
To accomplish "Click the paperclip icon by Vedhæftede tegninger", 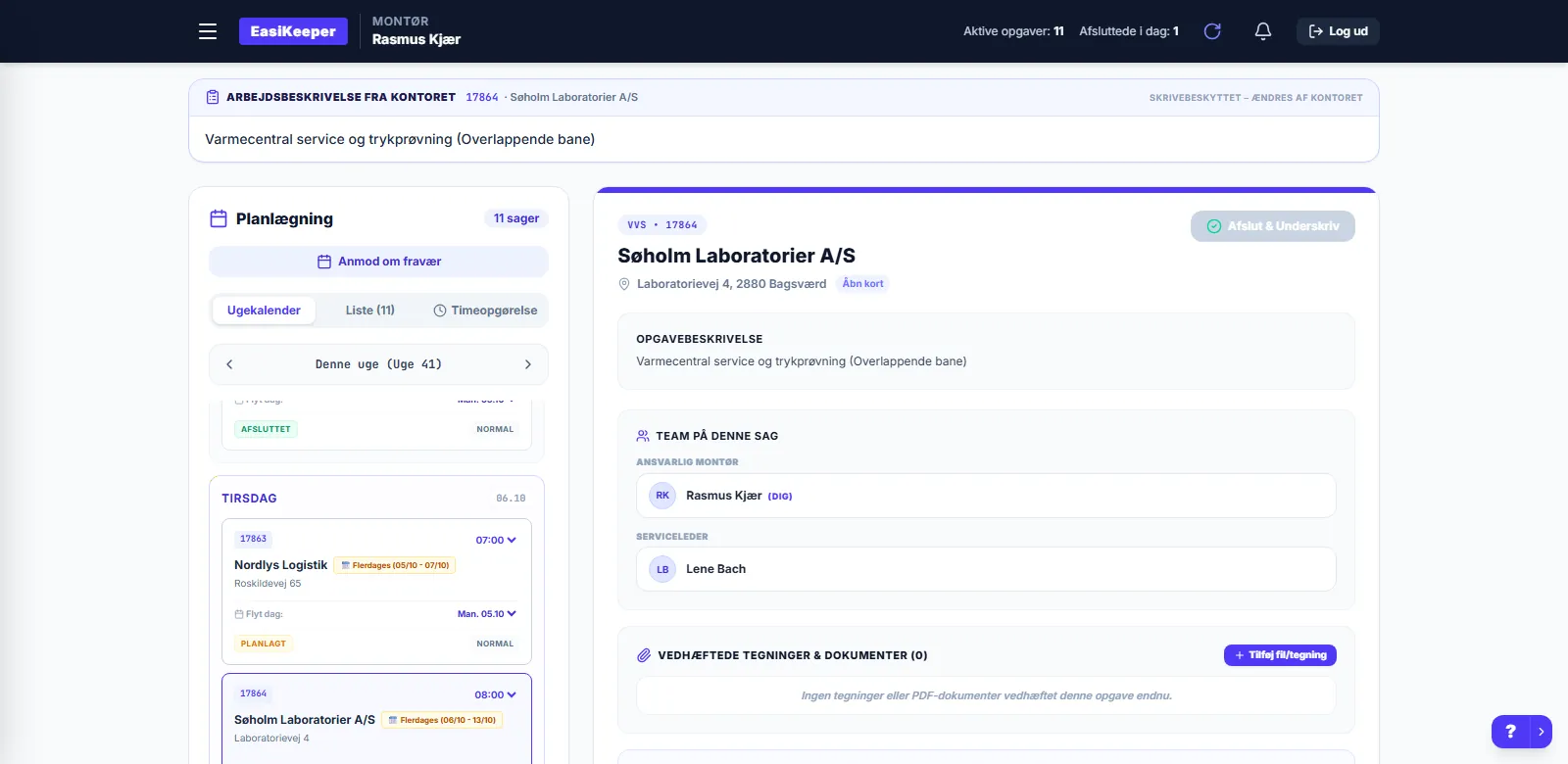I will [x=644, y=655].
